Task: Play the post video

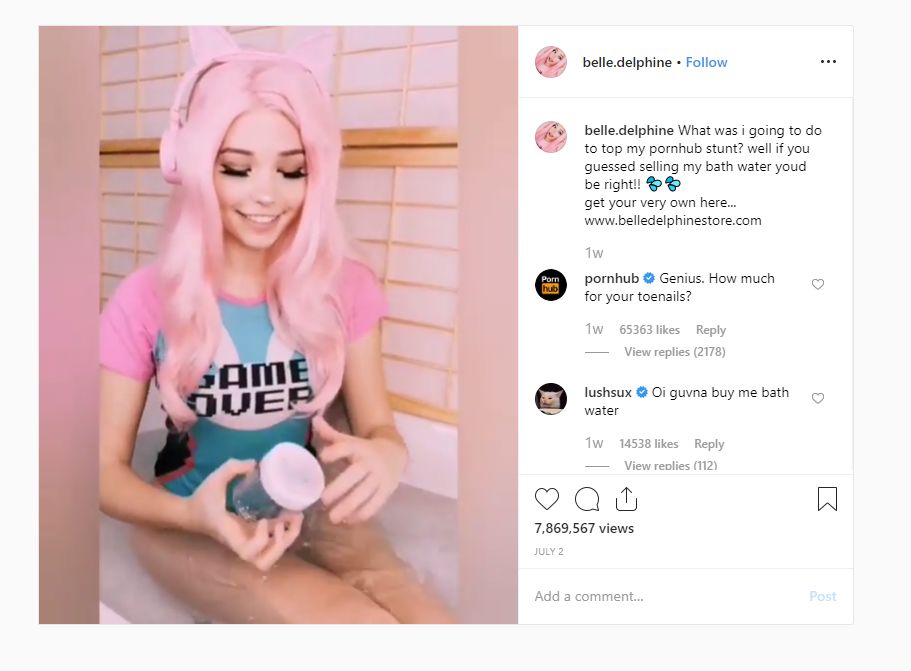Action: point(278,325)
